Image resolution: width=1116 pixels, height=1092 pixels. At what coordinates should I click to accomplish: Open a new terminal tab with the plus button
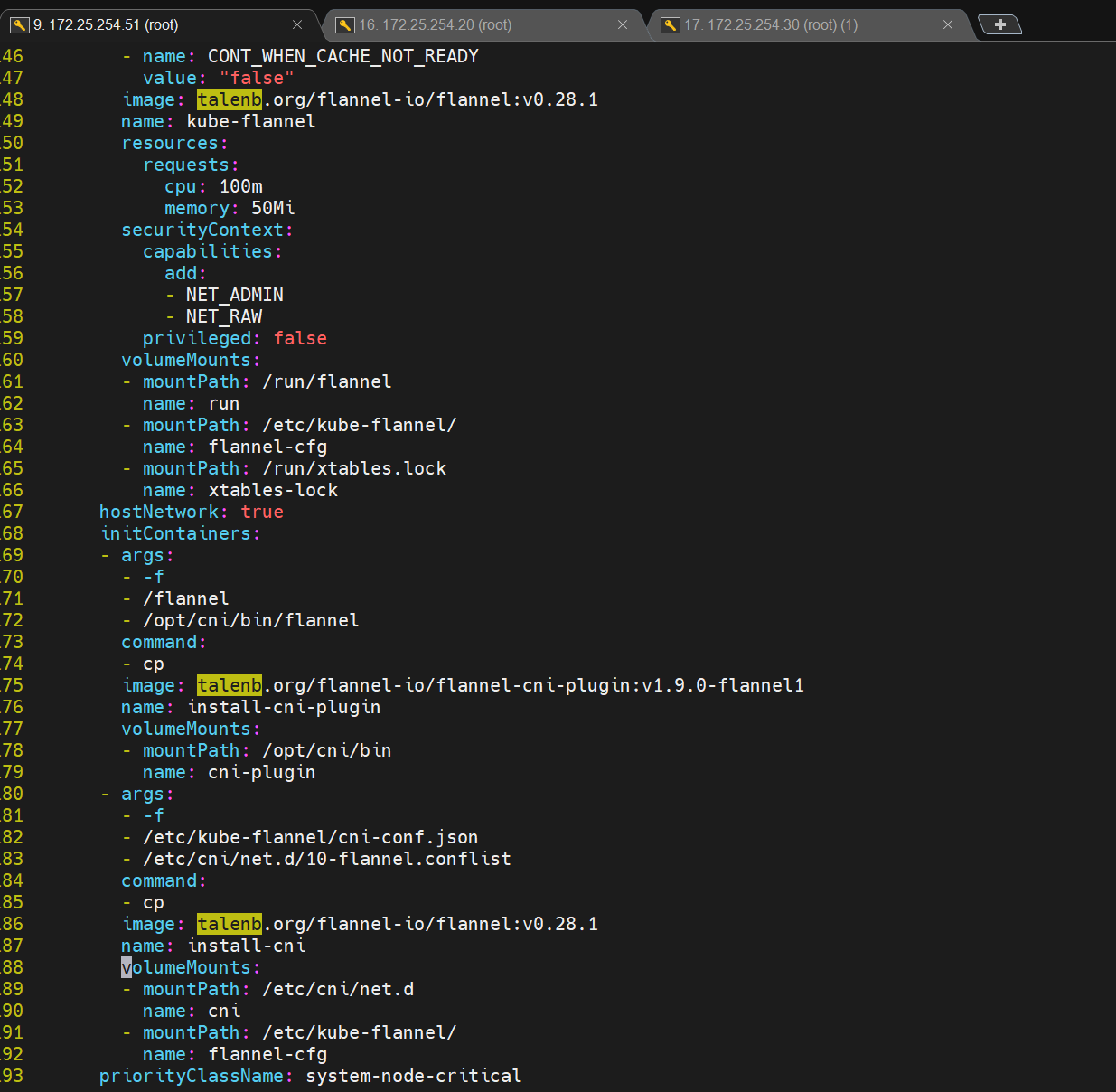(x=1000, y=24)
